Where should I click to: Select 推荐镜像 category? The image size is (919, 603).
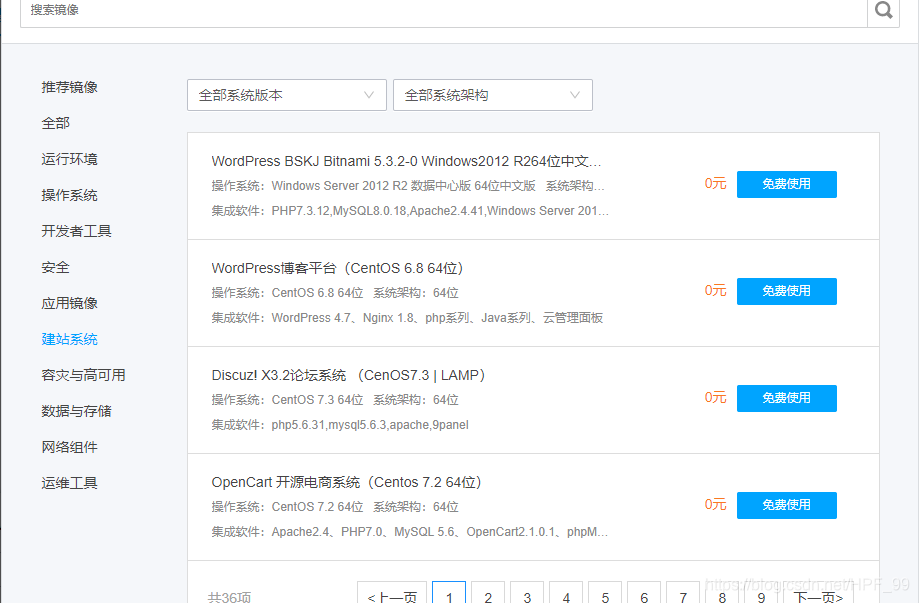[x=69, y=87]
